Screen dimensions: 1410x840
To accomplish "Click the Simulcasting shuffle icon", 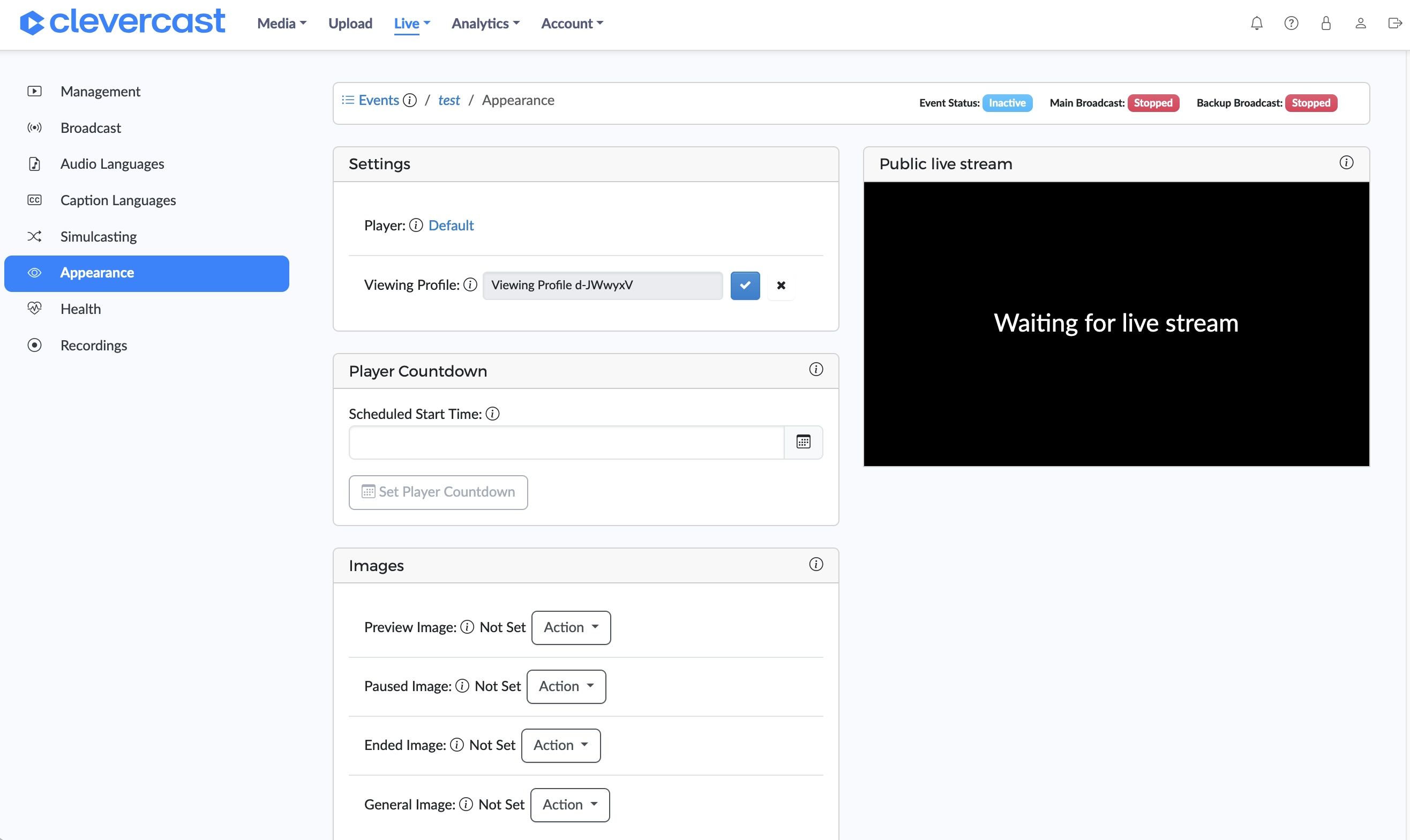I will [x=34, y=236].
